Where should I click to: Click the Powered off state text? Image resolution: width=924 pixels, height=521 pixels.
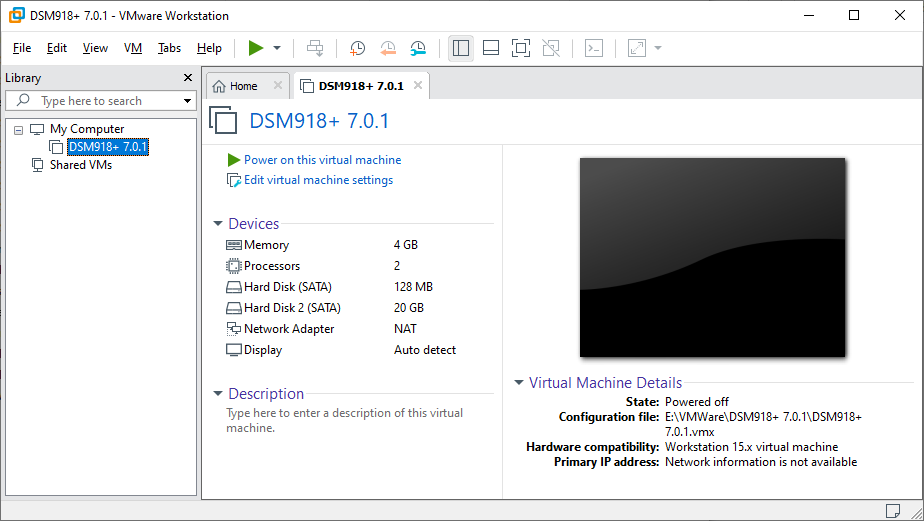[x=697, y=402]
